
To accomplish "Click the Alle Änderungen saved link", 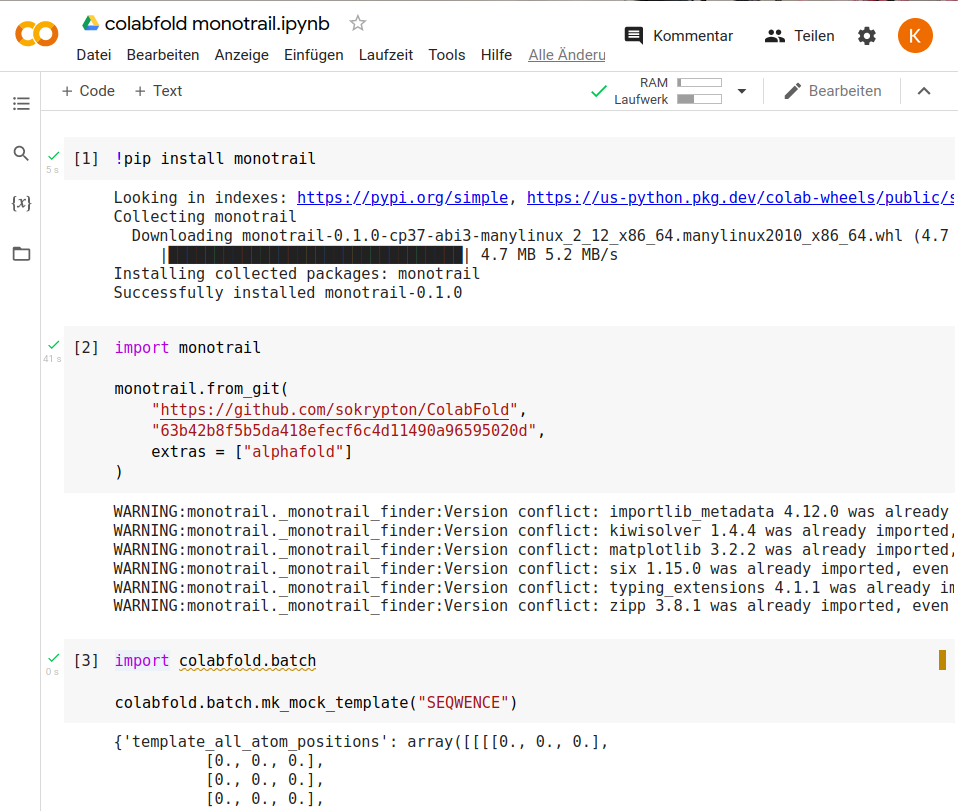I will click(x=567, y=55).
